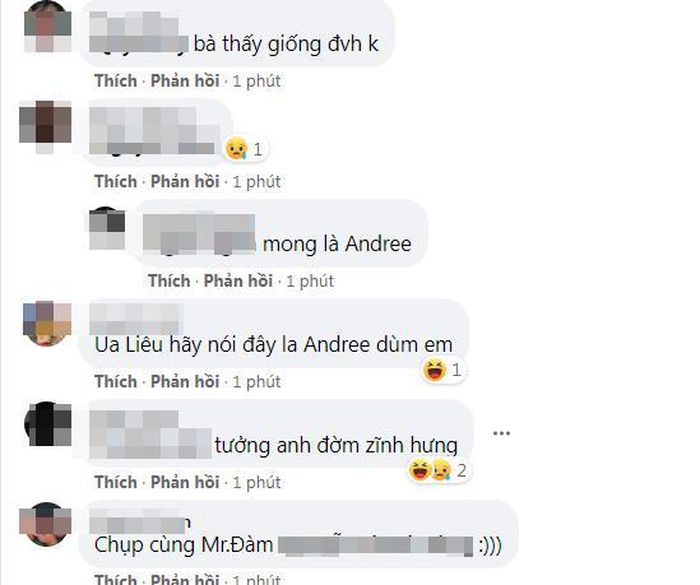
Task: Click the '1 phút' timestamp under 'mong là Andree'
Action: 310,281
